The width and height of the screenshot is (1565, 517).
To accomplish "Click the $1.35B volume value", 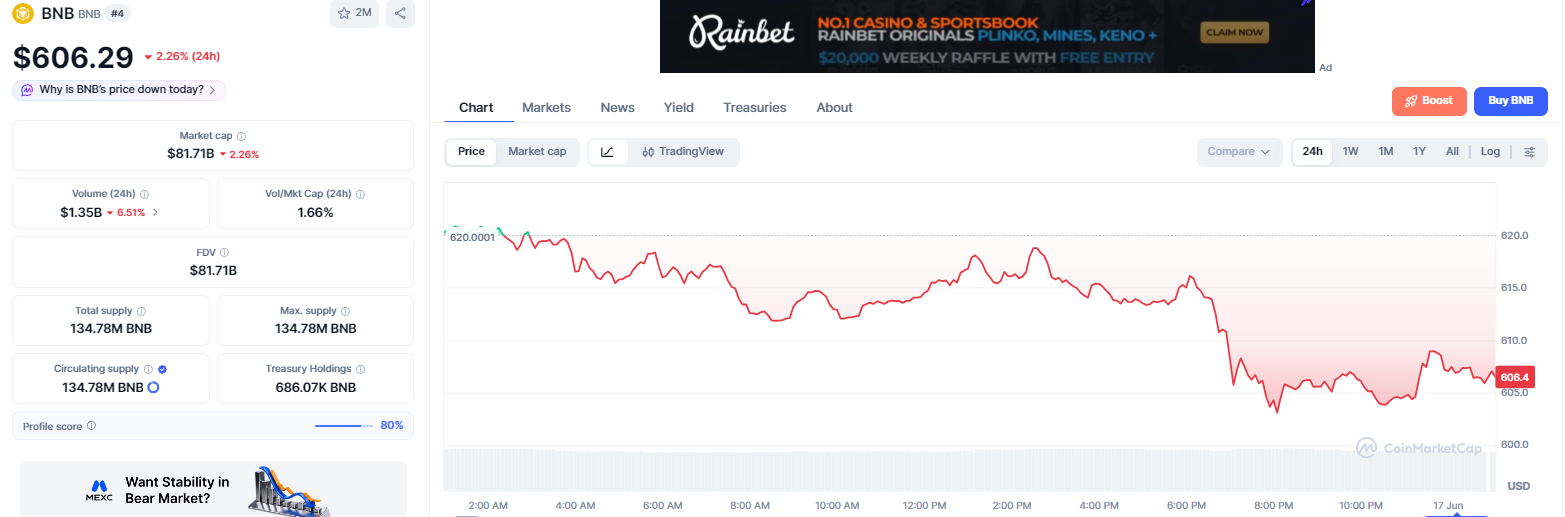I will [81, 213].
